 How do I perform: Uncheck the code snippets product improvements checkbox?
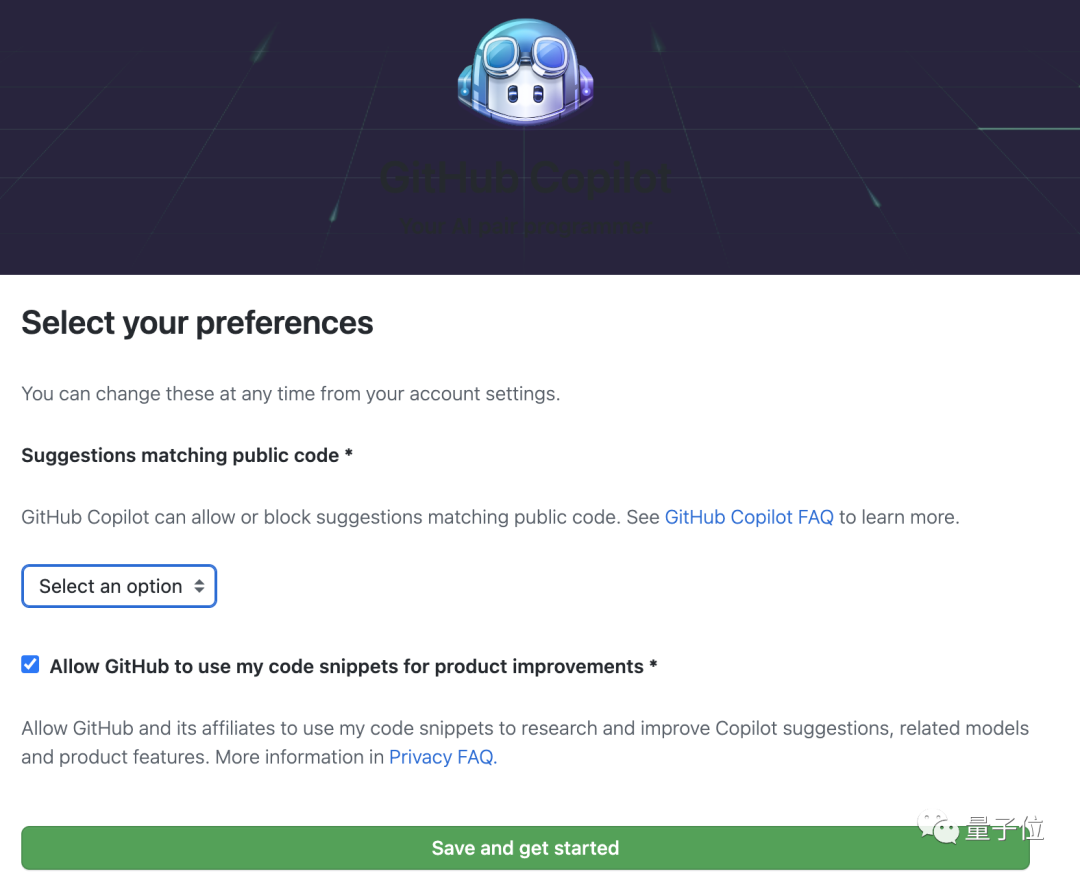pos(30,664)
